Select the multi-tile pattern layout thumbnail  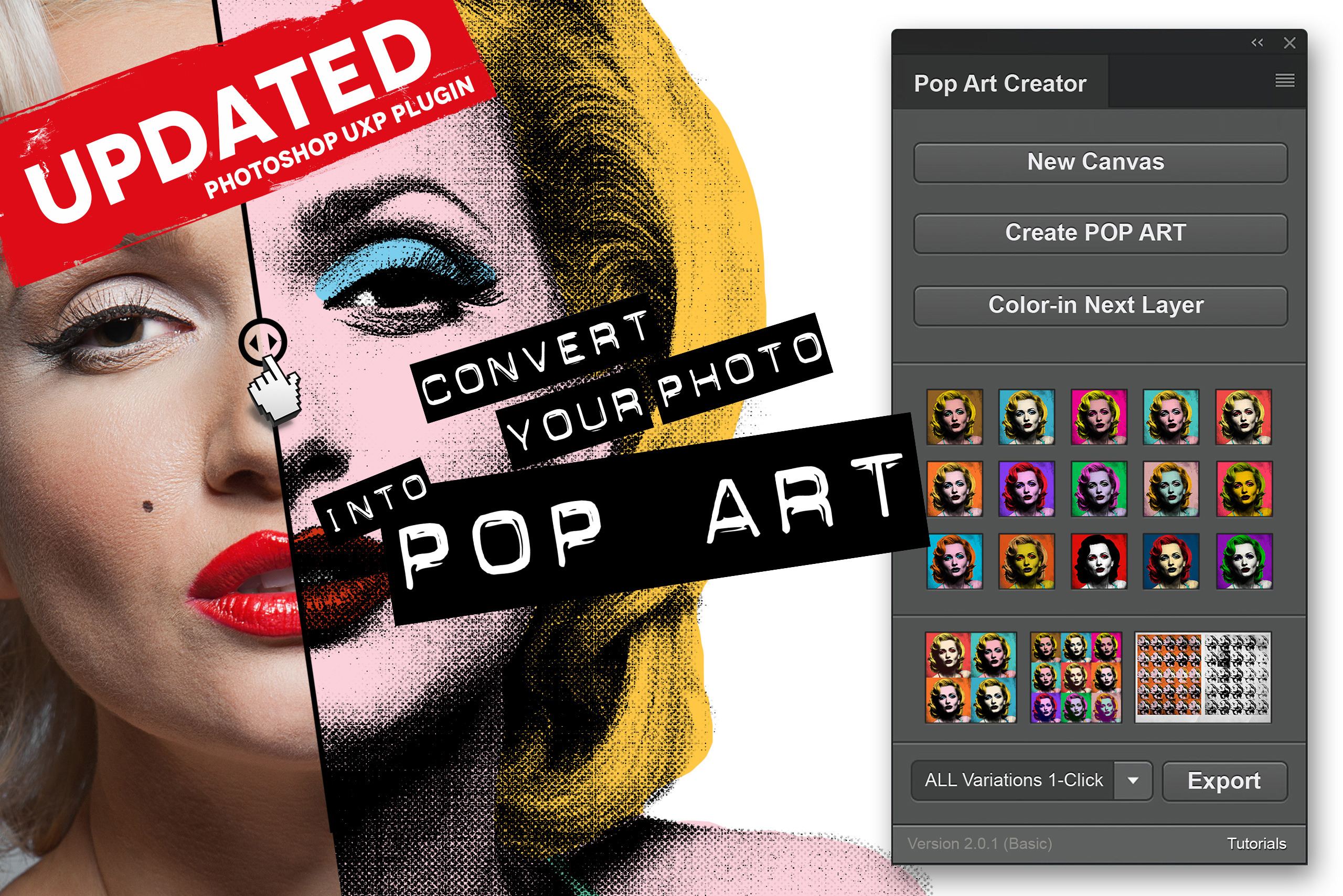pyautogui.click(x=1202, y=677)
